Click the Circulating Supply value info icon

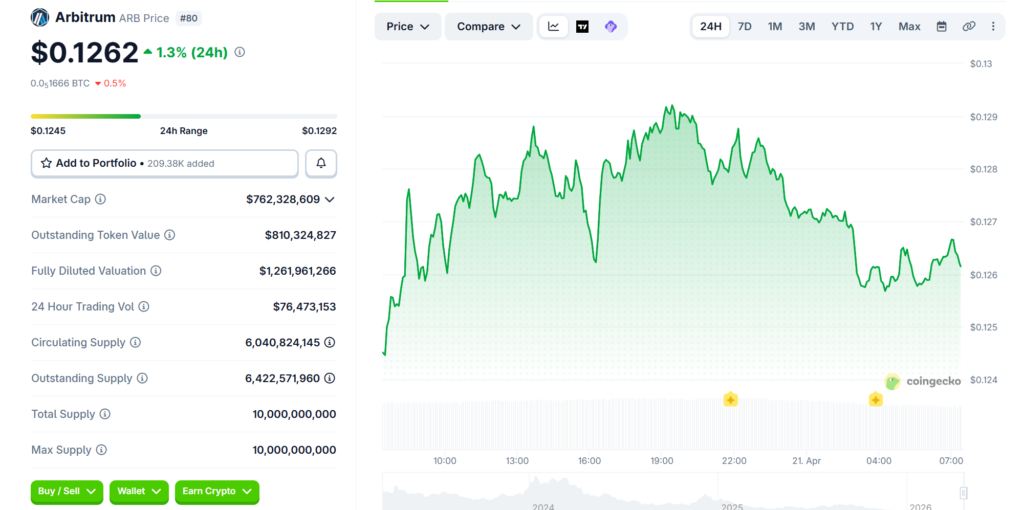(x=329, y=343)
